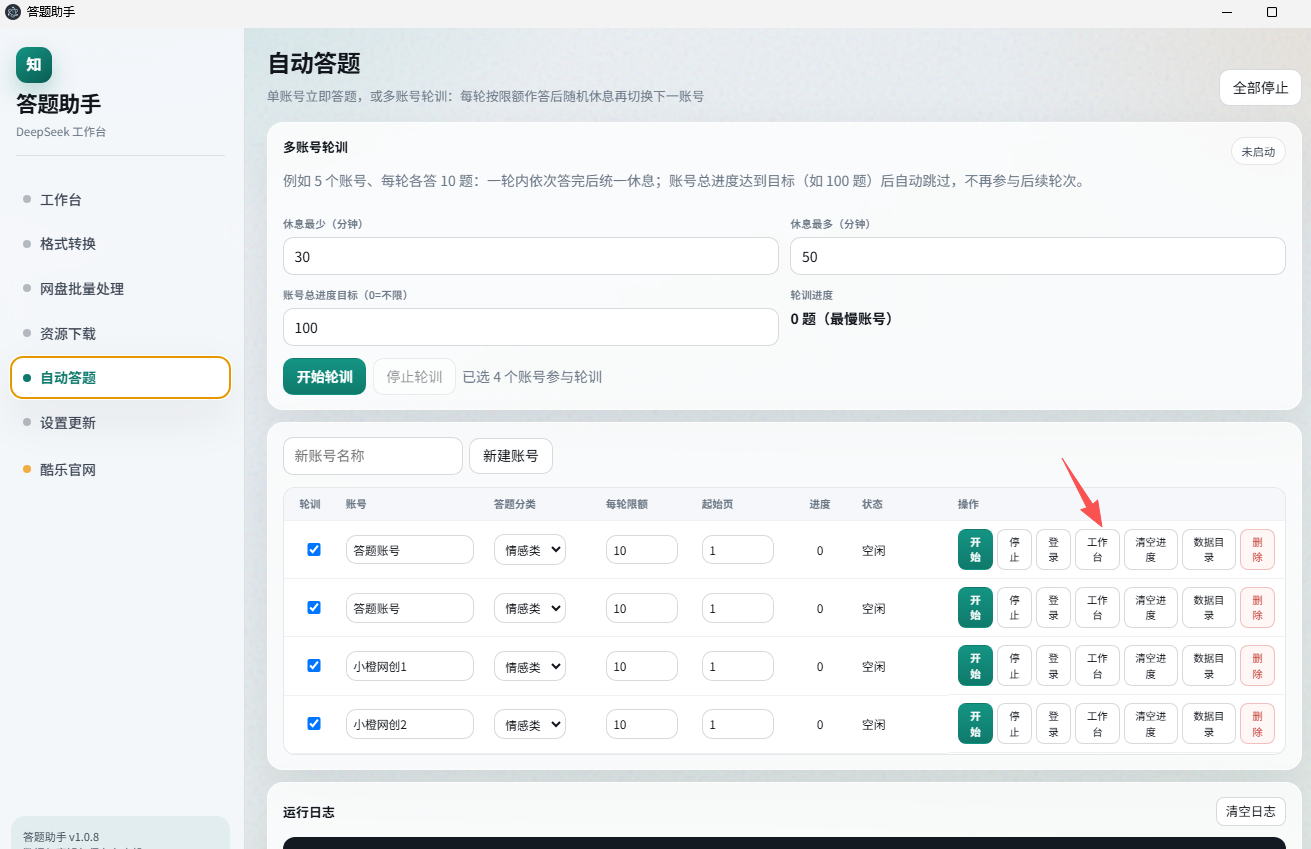This screenshot has width=1311, height=849.
Task: Click 清空进度 for 小橙网创2 account
Action: click(1151, 724)
